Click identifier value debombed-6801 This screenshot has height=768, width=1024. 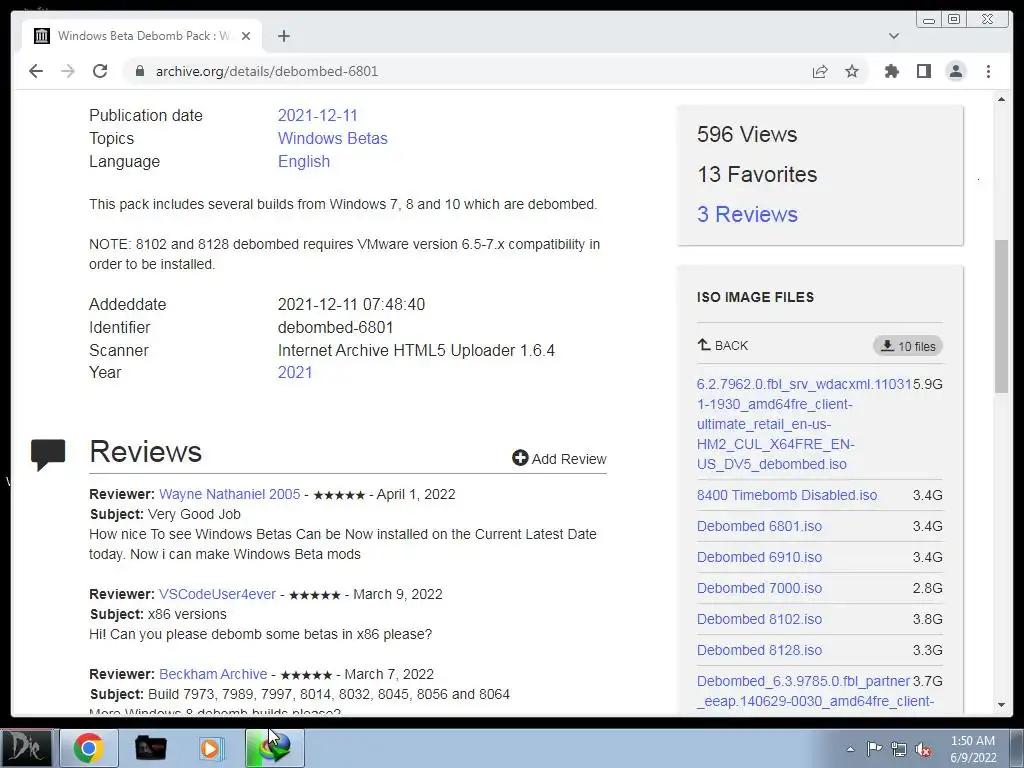(335, 327)
